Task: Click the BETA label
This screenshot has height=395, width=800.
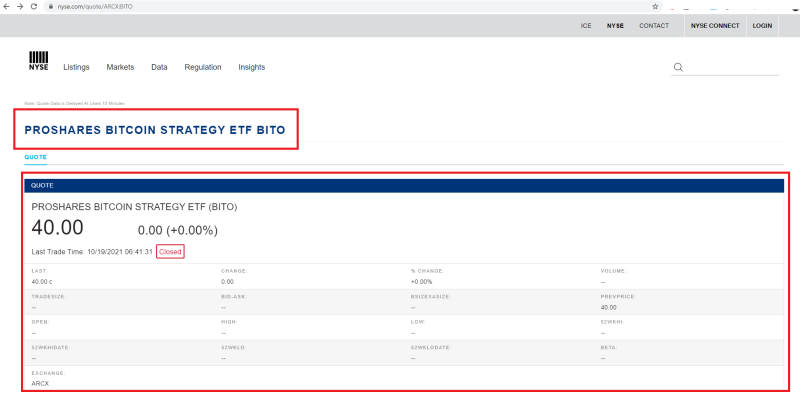Action: 609,347
